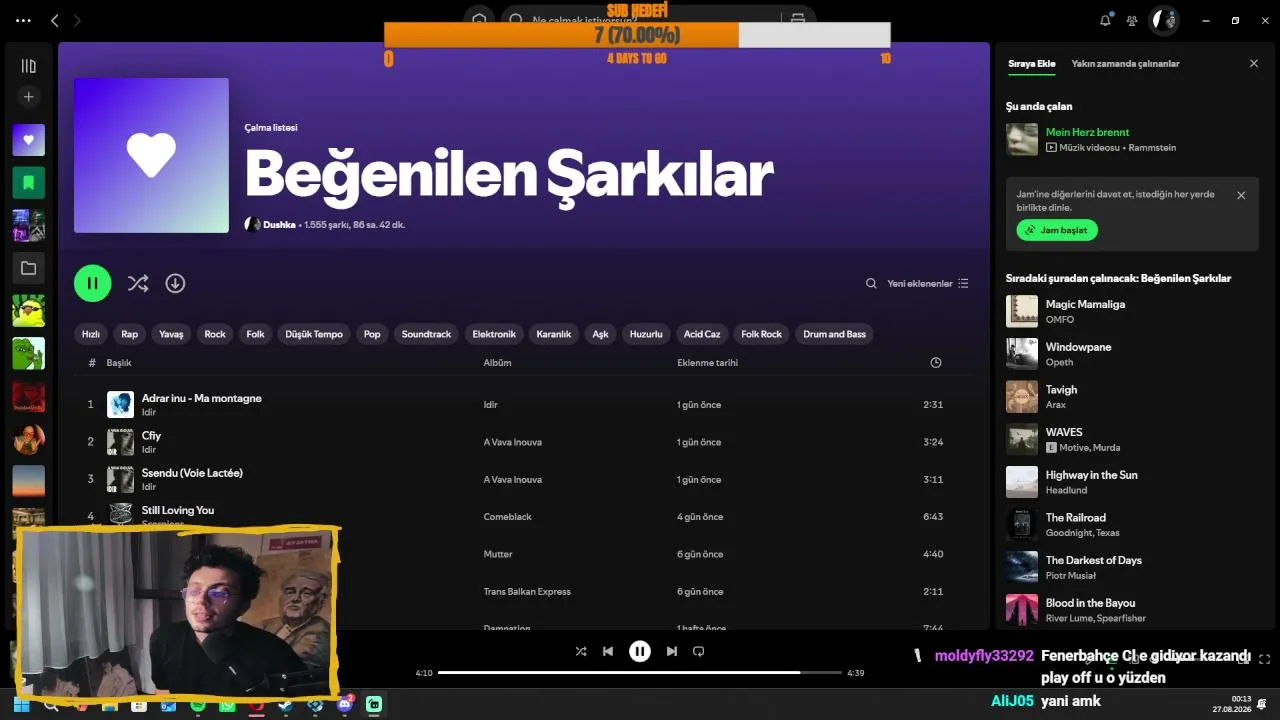Open the notifications bell

pos(1105,20)
